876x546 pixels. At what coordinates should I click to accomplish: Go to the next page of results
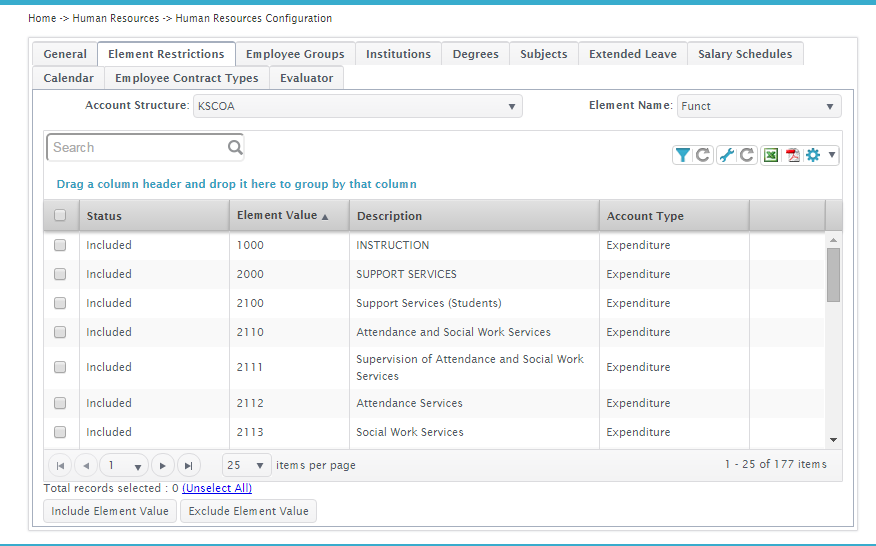click(162, 465)
